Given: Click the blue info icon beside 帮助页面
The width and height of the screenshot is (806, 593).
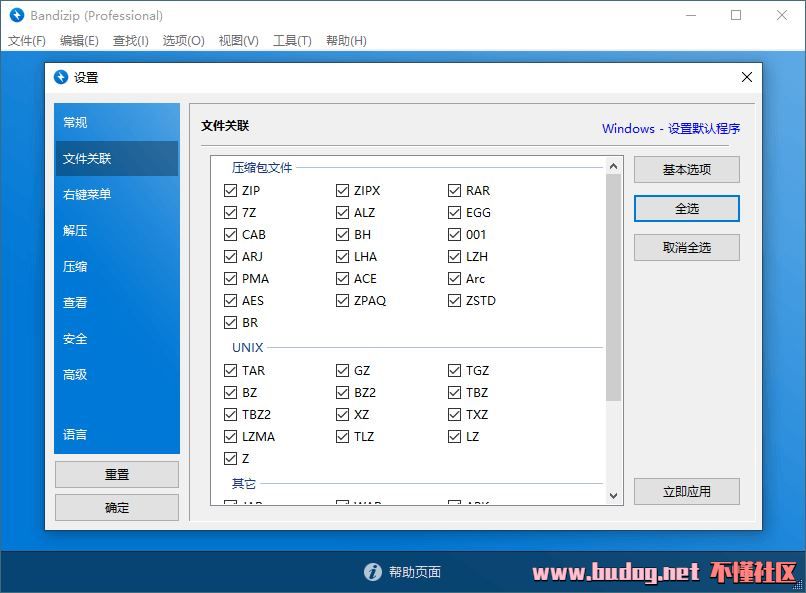Looking at the screenshot, I should click(373, 572).
